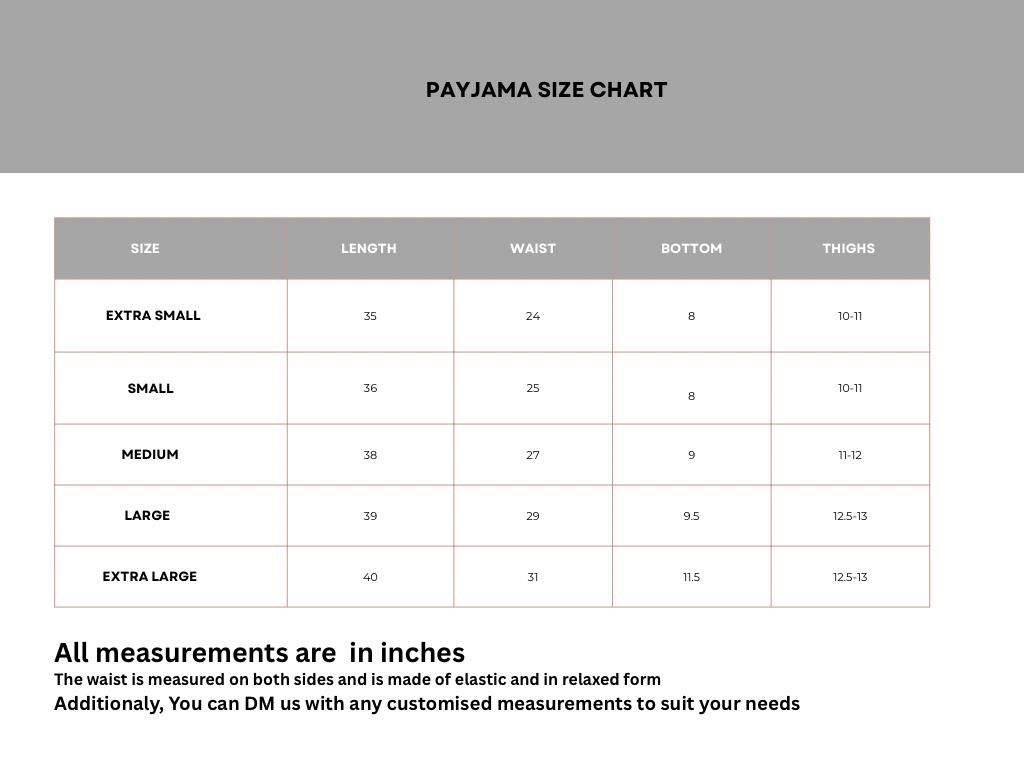Click the PAYJAMA SIZE CHART title
The image size is (1024, 768).
[x=546, y=90]
